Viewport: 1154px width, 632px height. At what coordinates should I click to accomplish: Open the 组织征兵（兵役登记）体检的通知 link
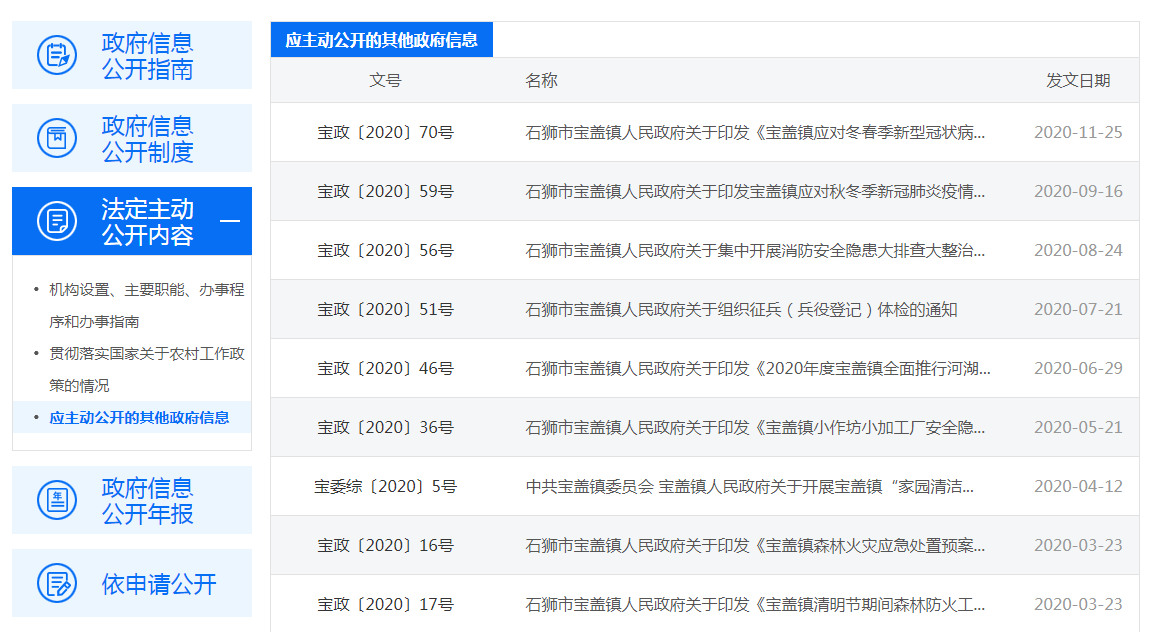click(741, 309)
